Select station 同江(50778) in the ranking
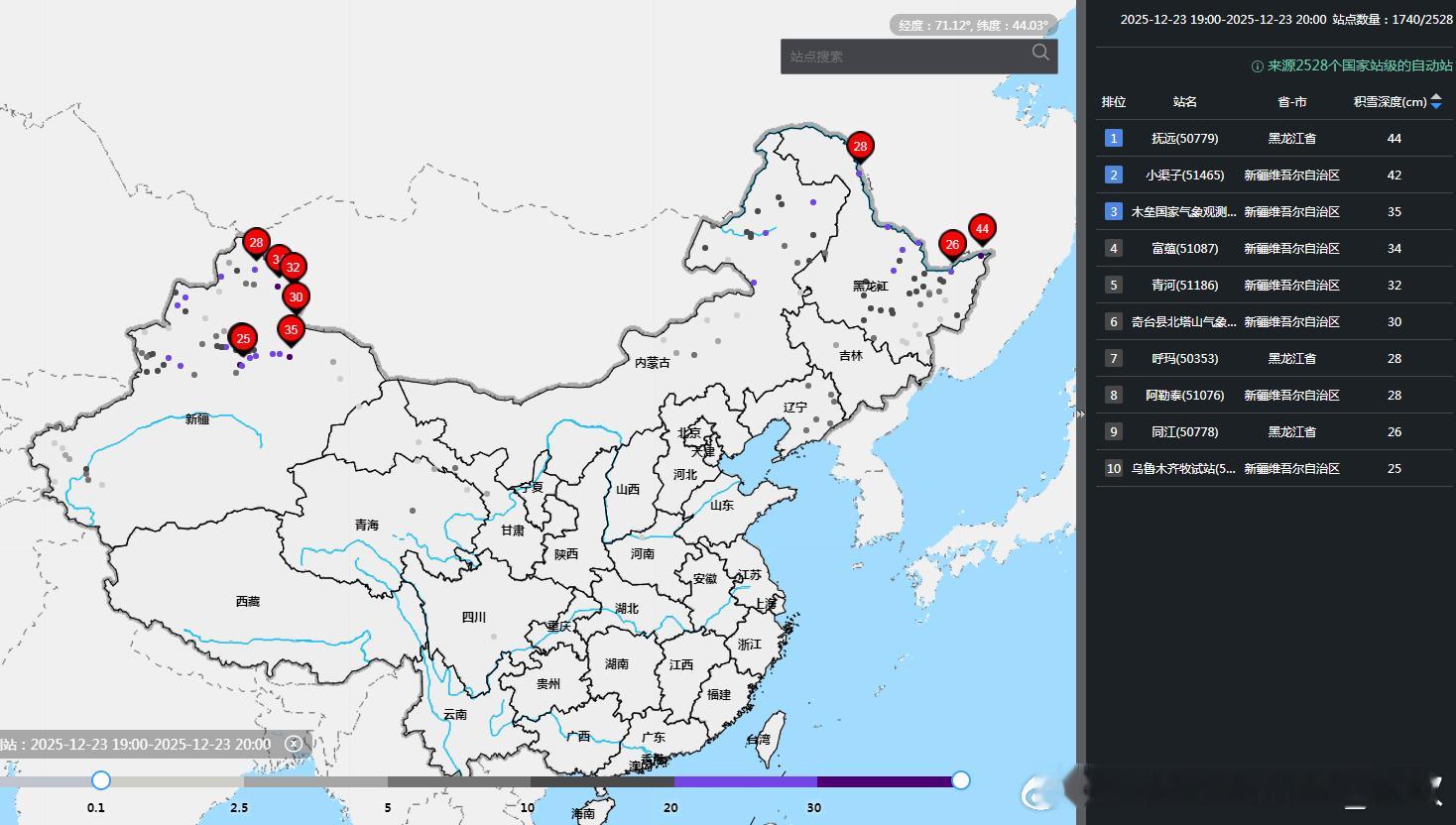Screen dimensions: 1456x825 tap(1185, 432)
